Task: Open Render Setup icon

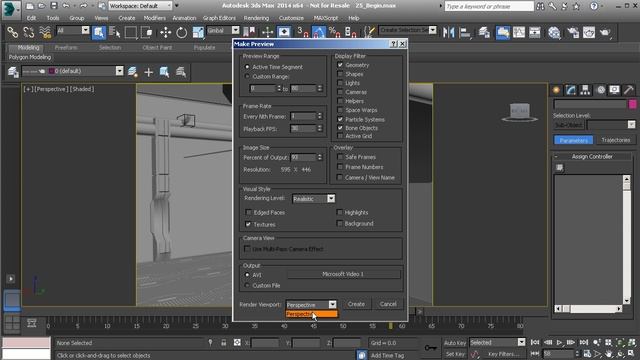Action: click(x=573, y=32)
